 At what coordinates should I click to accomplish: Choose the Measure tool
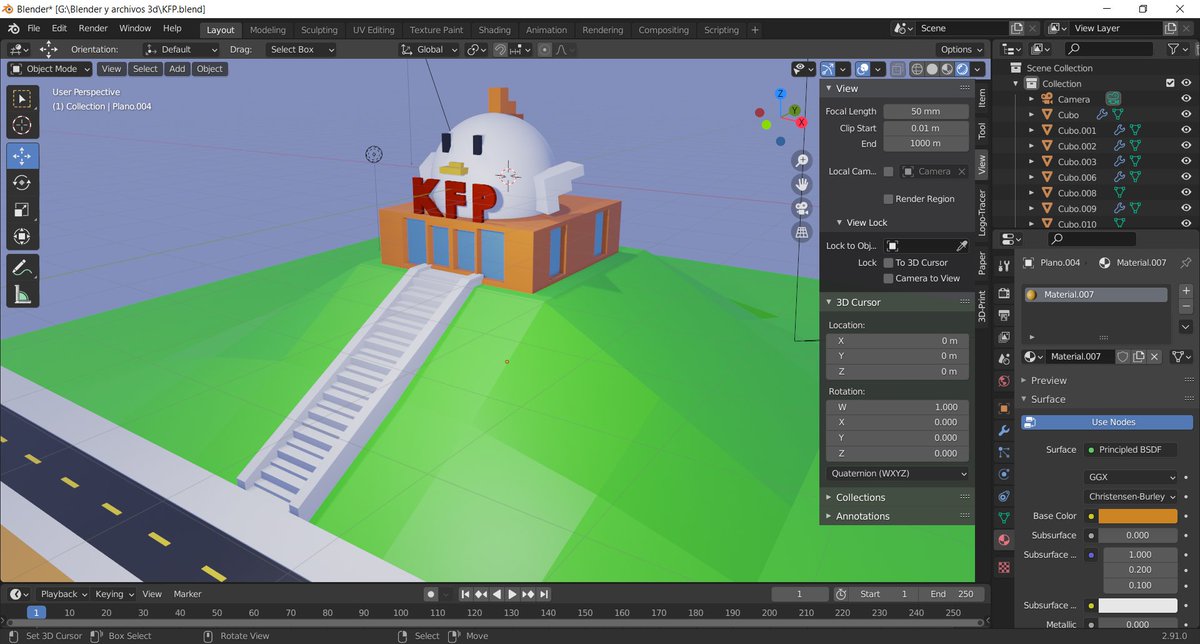[x=23, y=294]
